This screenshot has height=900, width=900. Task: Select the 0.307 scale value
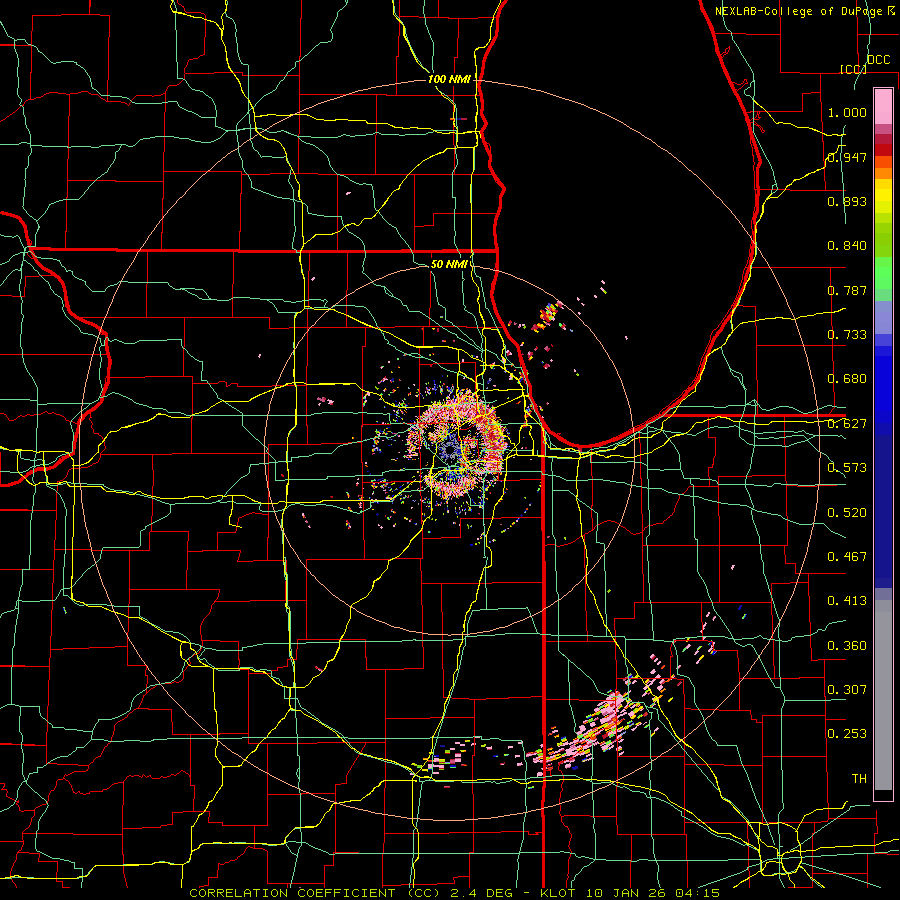847,689
